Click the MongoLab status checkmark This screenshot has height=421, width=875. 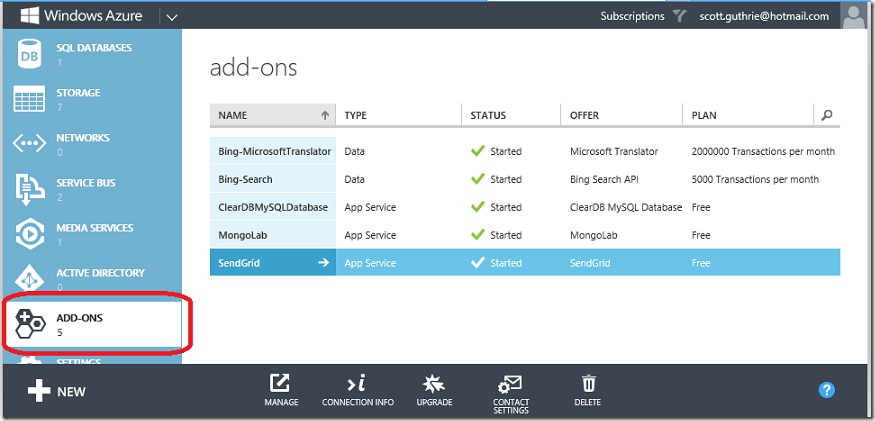(478, 235)
